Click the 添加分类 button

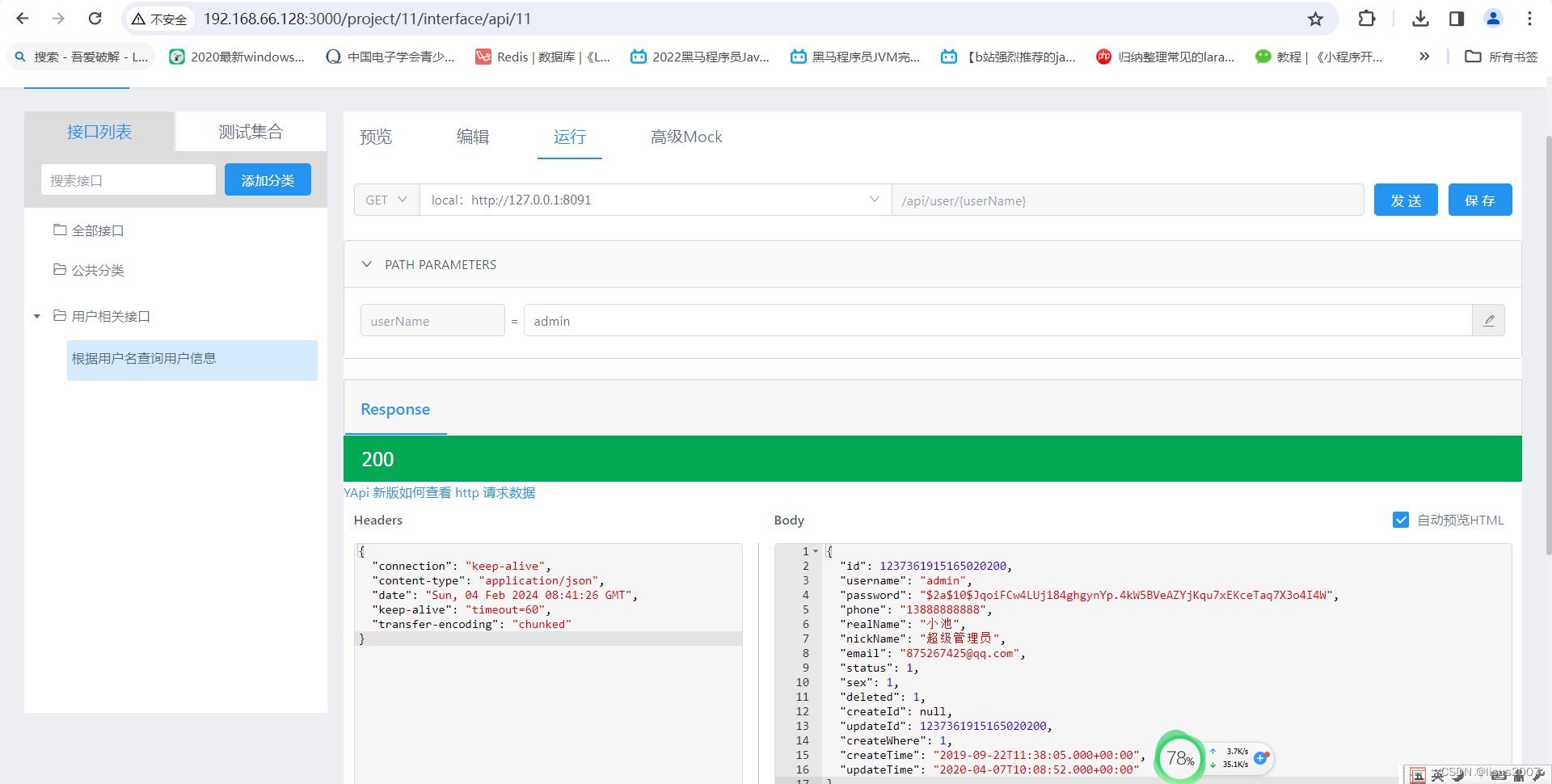[268, 179]
